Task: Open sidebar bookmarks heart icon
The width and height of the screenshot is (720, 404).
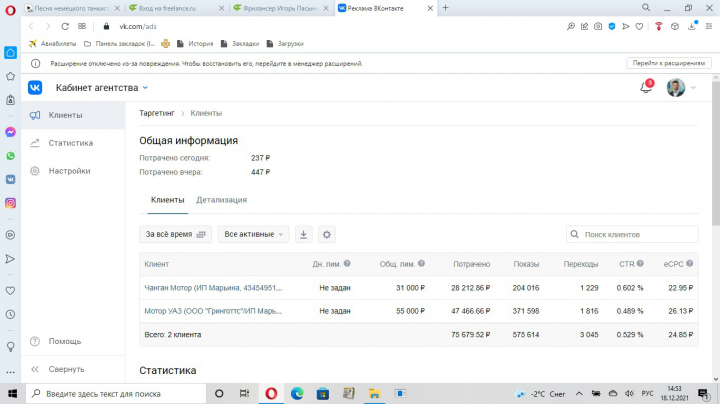Action: tap(10, 291)
